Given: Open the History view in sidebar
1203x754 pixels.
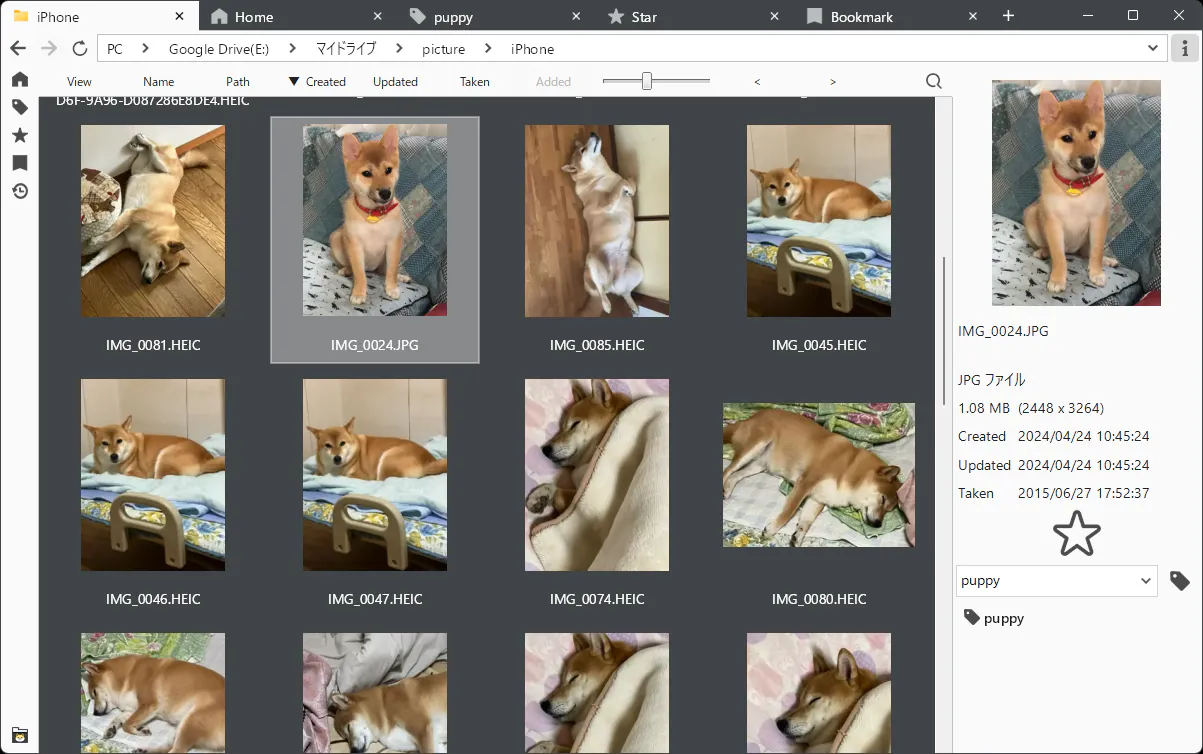Looking at the screenshot, I should click(19, 191).
